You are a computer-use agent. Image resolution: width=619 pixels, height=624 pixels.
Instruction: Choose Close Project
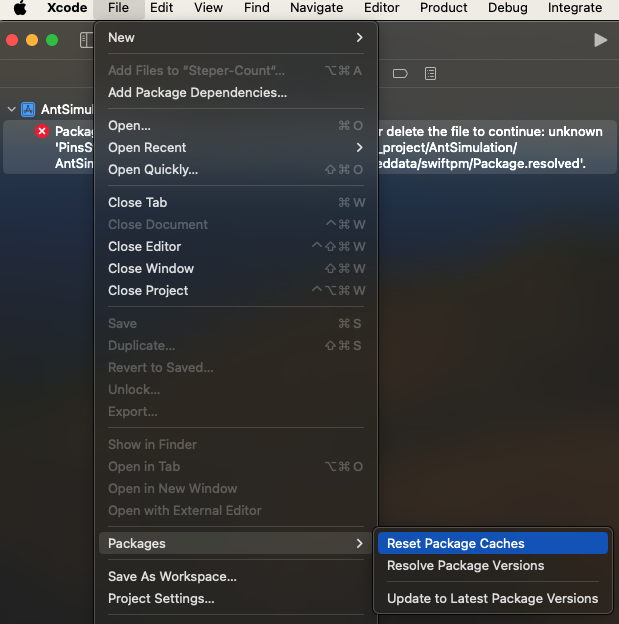point(236,291)
